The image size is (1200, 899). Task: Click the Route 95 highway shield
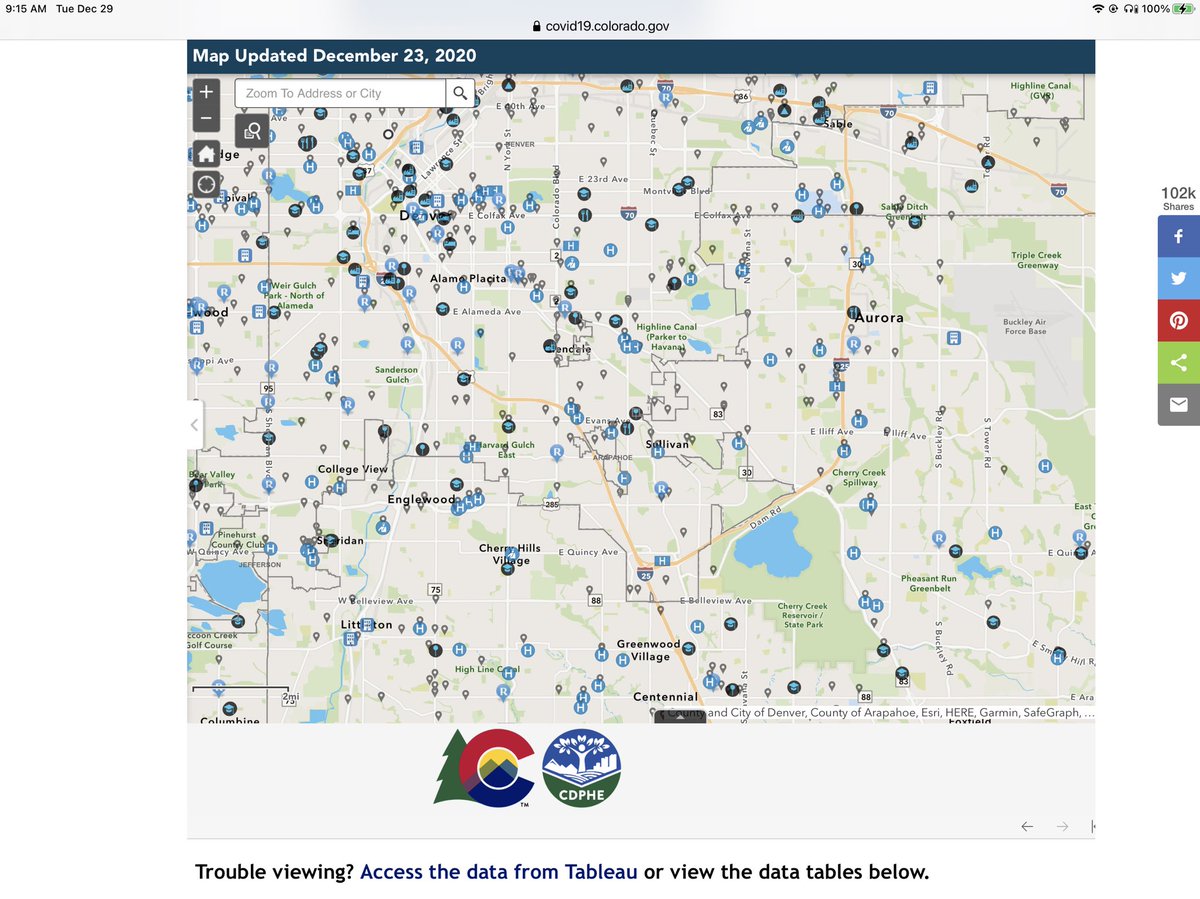click(x=268, y=387)
